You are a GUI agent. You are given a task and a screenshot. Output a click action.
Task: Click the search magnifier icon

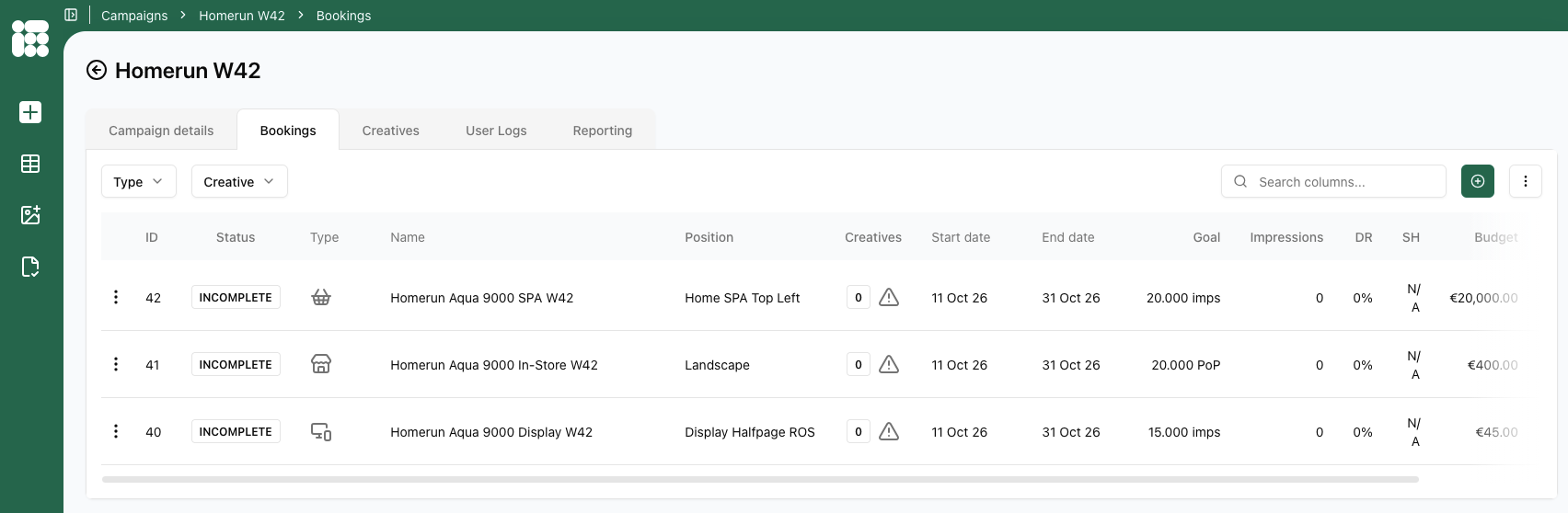[1240, 181]
